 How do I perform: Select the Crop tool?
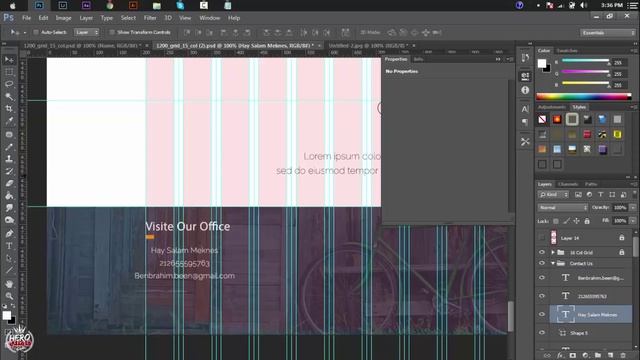9,109
